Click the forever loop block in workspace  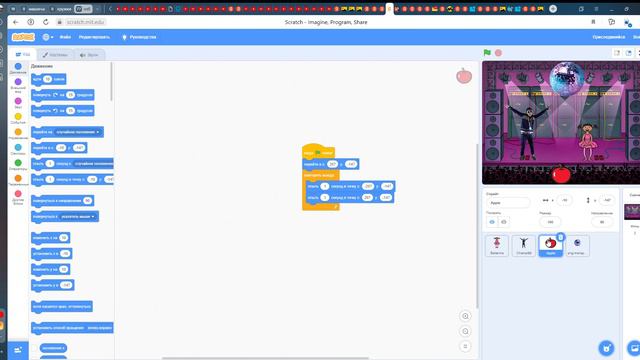point(320,175)
